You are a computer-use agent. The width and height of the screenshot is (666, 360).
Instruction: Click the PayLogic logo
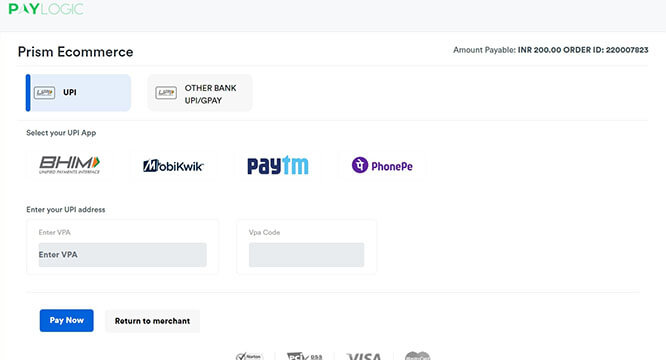click(46, 8)
